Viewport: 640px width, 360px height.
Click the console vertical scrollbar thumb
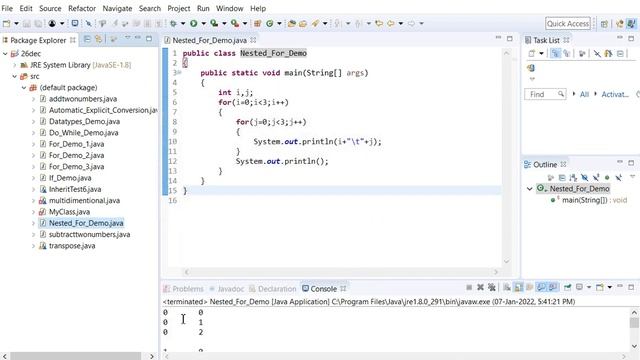634,323
